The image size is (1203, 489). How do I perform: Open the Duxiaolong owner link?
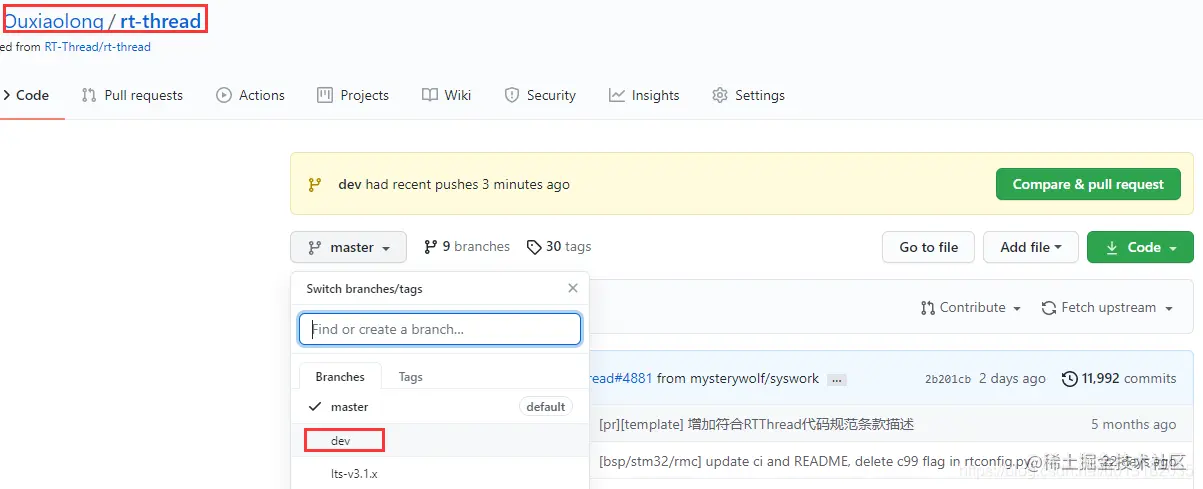pos(54,19)
